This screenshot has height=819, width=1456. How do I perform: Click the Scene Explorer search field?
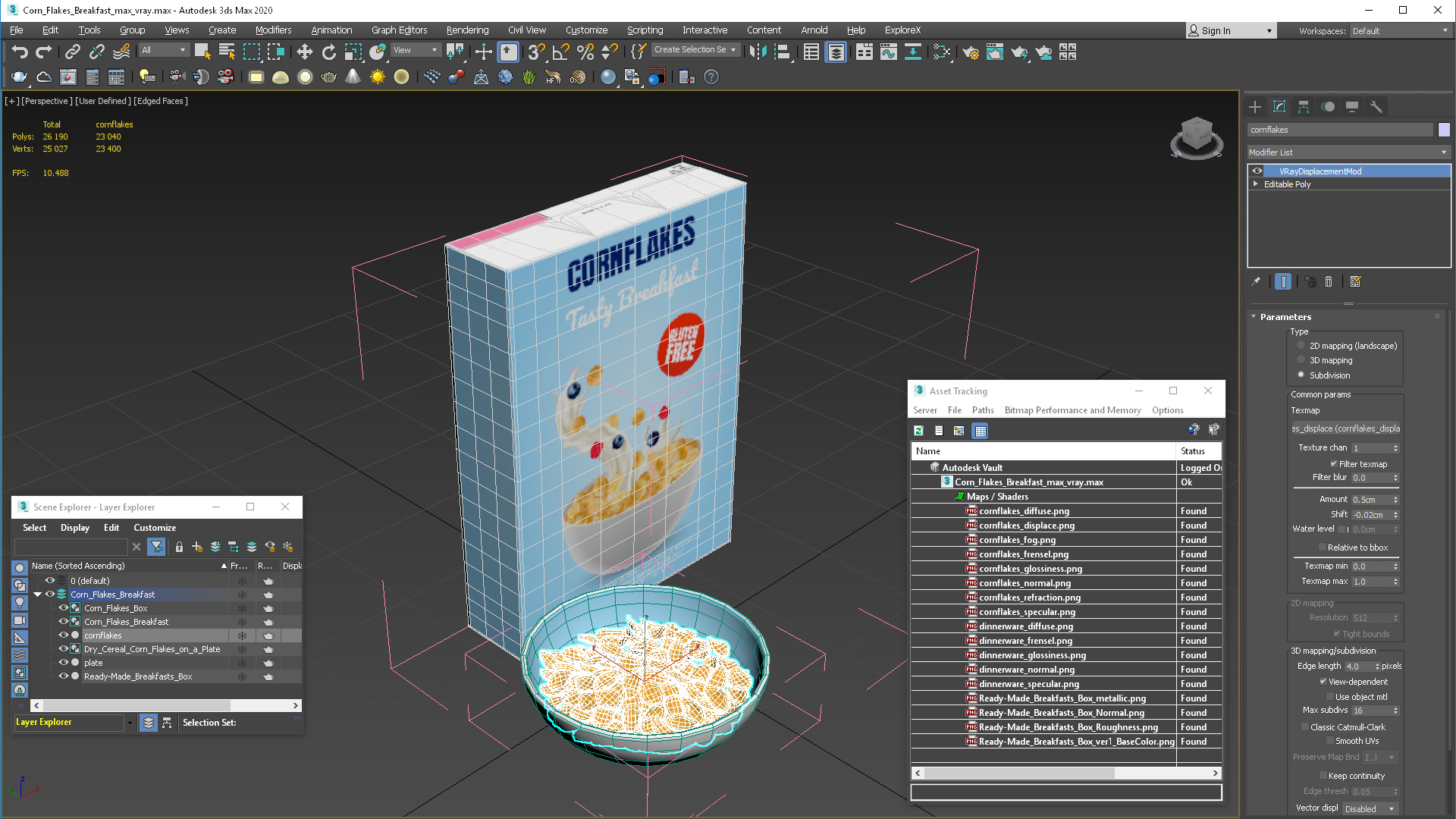pyautogui.click(x=71, y=547)
